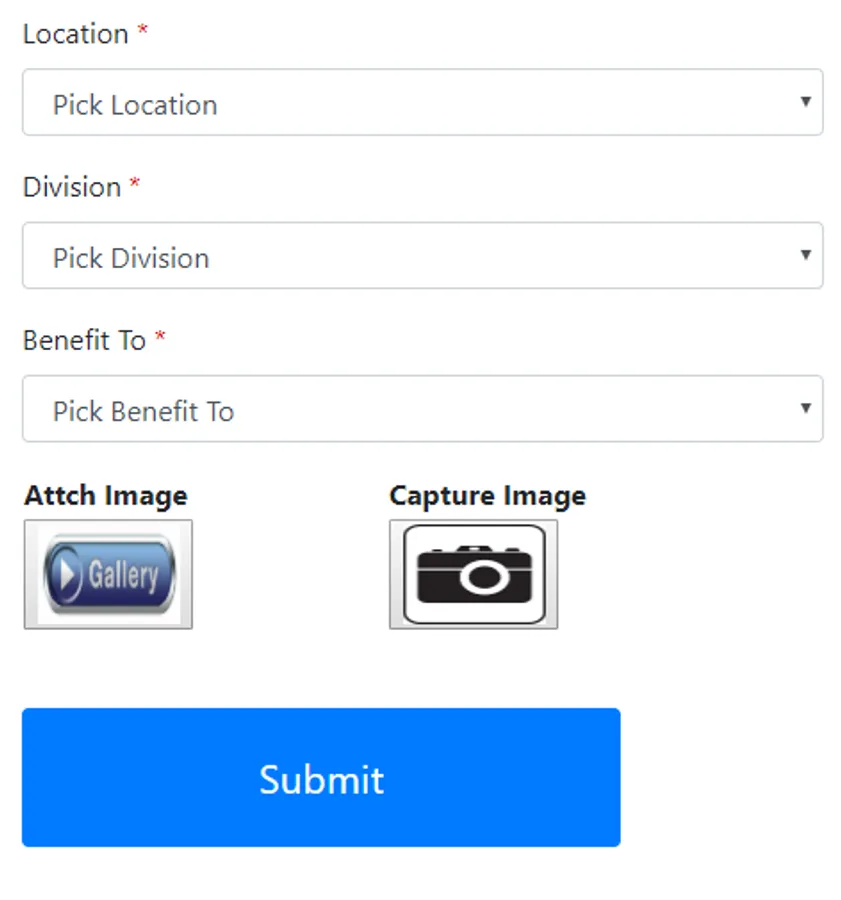Open the Pick Location dropdown
841x900 pixels.
(x=422, y=103)
